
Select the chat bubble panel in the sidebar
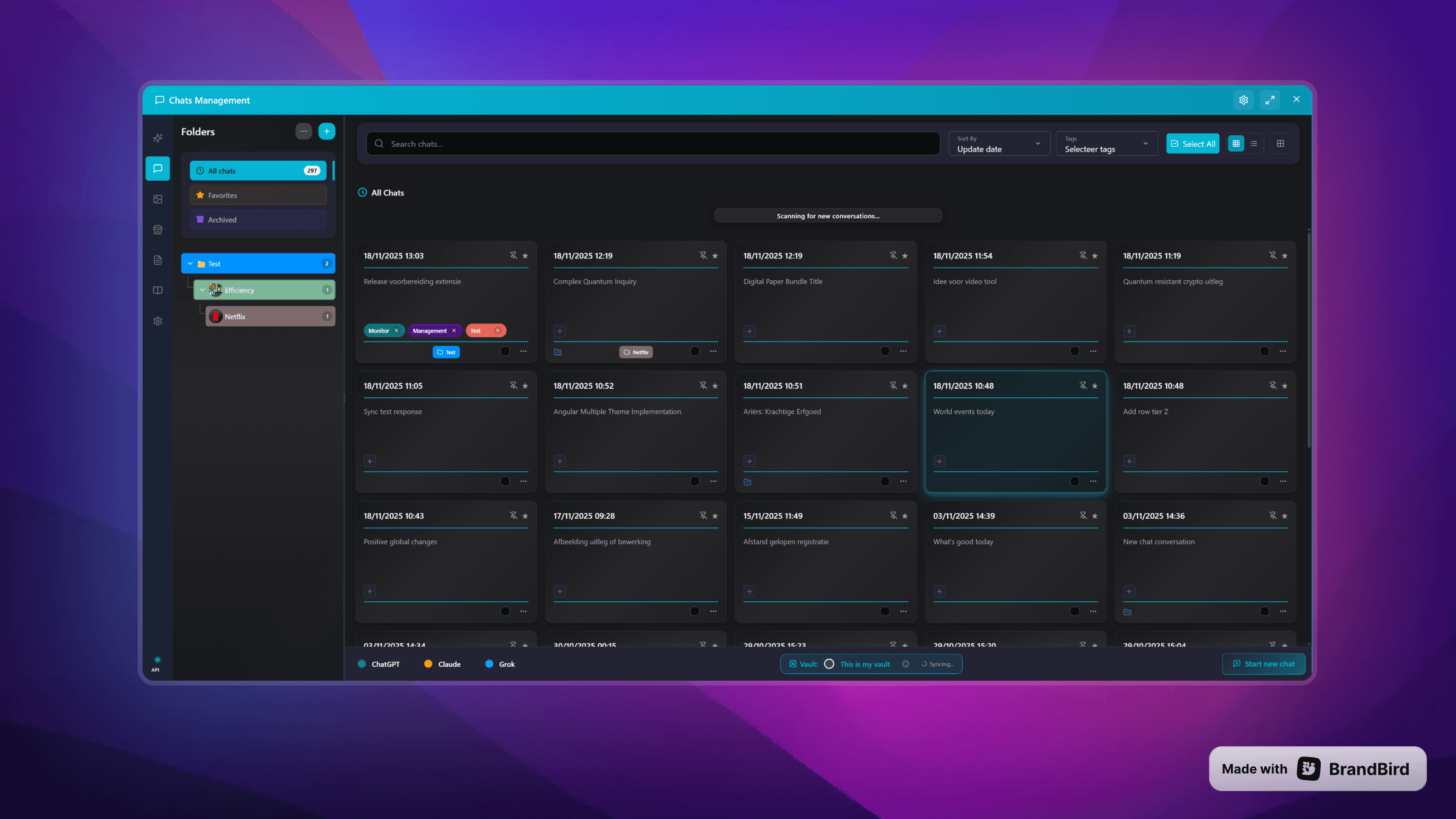tap(158, 169)
